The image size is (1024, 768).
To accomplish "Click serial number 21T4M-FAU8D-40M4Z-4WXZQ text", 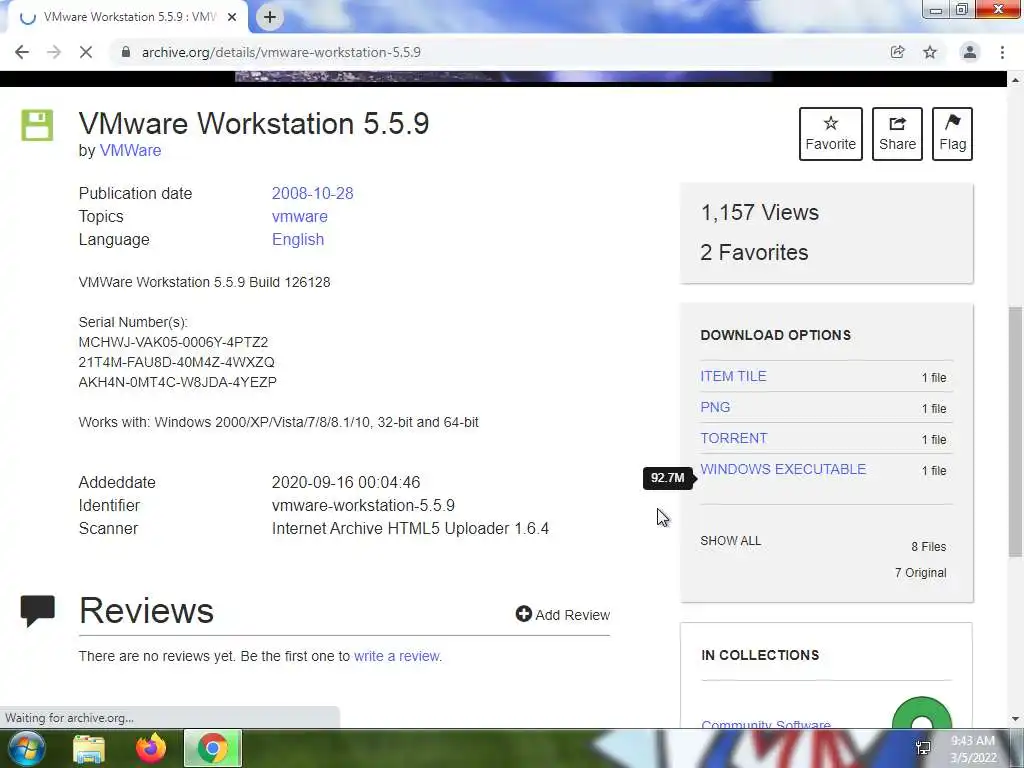I will [176, 362].
